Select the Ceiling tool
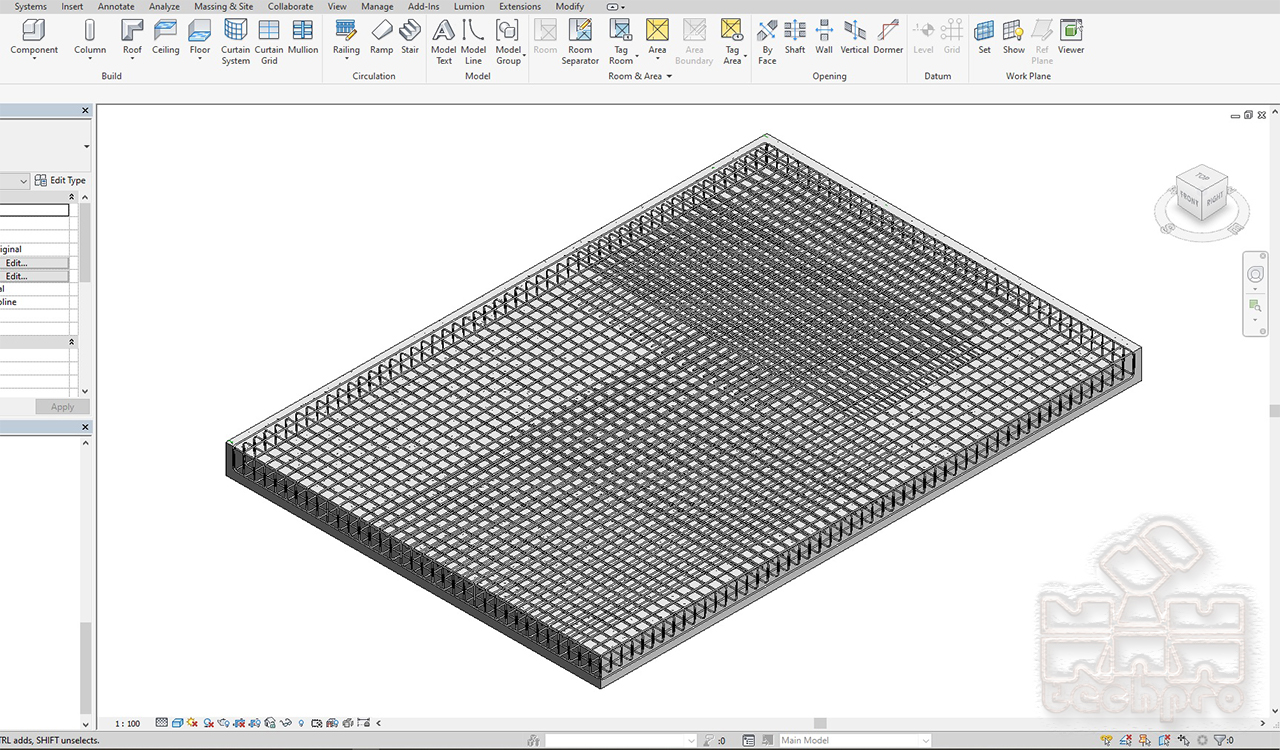This screenshot has height=750, width=1280. (165, 37)
